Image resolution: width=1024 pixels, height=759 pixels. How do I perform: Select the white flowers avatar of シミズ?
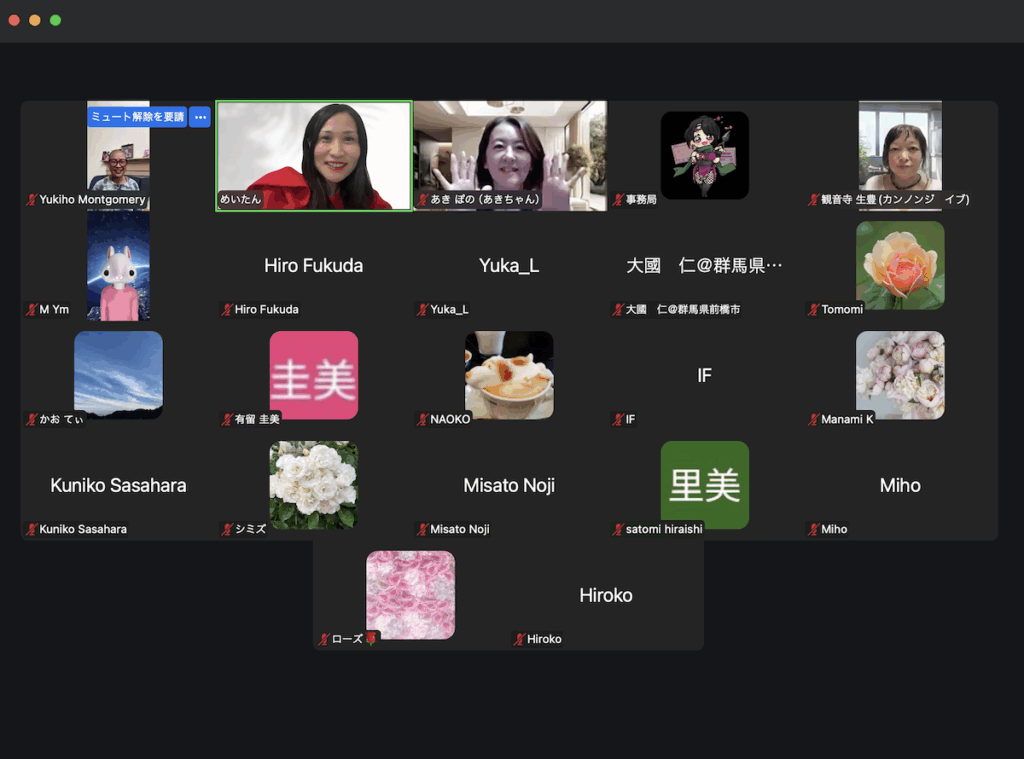[x=313, y=485]
